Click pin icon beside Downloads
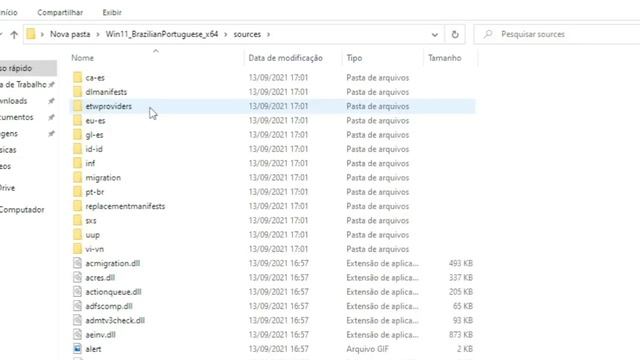The image size is (640, 360). click(x=51, y=101)
